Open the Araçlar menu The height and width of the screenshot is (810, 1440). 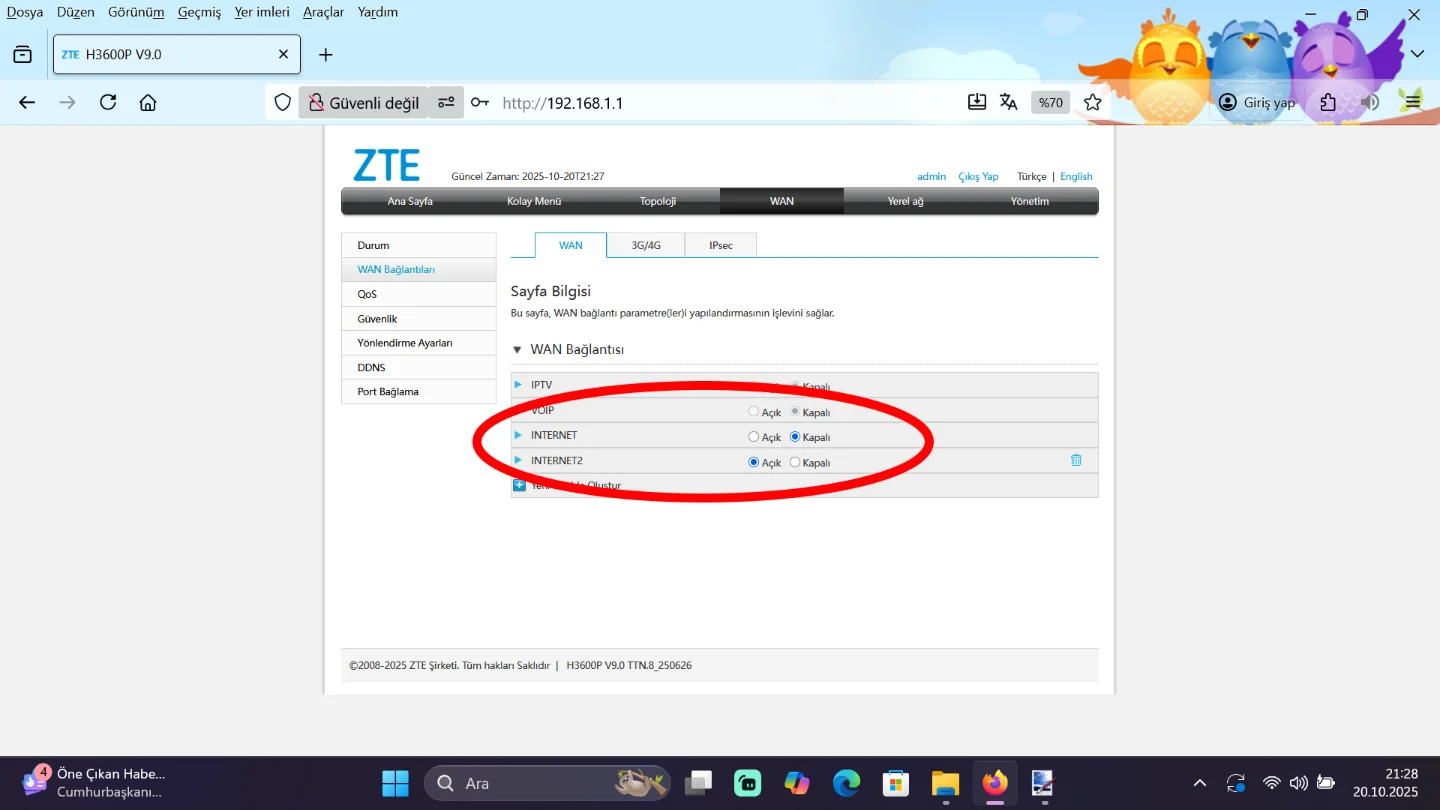(324, 12)
